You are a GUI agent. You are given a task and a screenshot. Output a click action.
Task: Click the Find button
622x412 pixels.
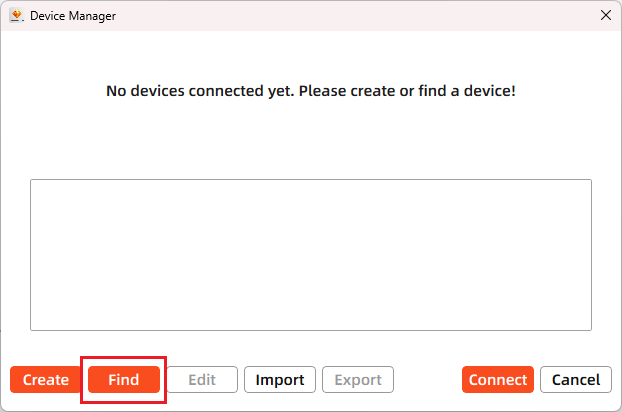click(124, 380)
